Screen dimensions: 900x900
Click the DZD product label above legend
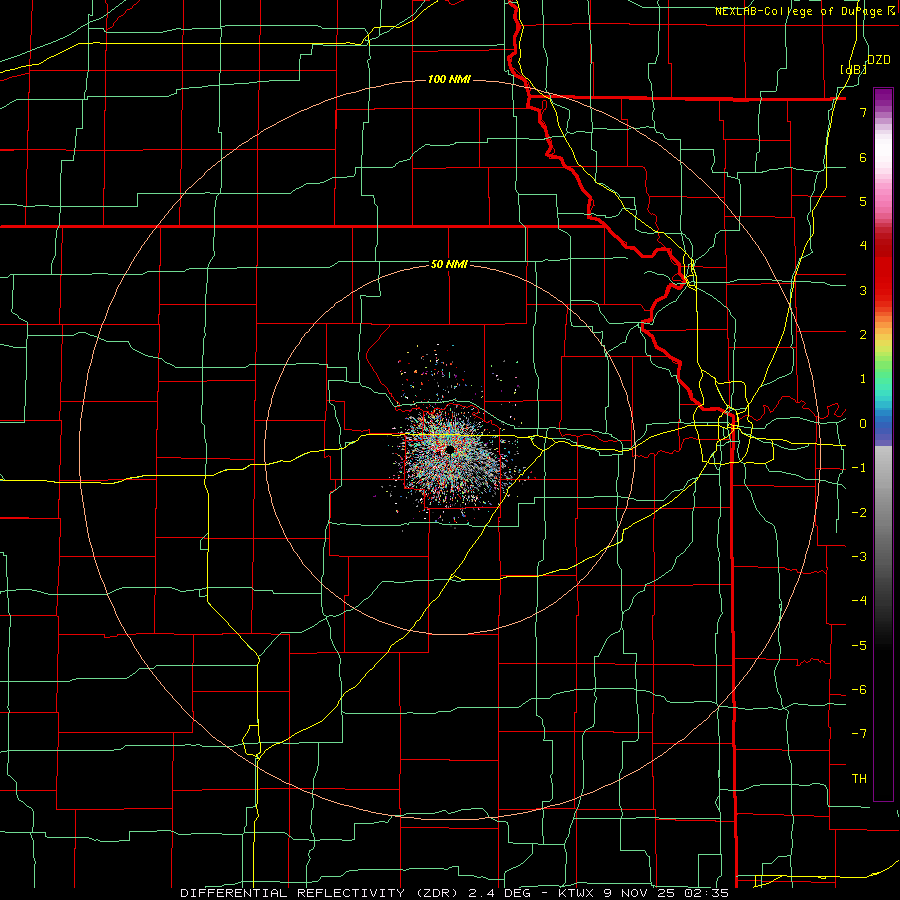tap(878, 59)
